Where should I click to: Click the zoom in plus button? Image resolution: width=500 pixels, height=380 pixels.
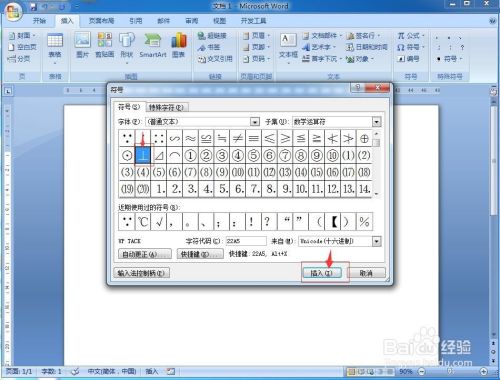coord(483,371)
